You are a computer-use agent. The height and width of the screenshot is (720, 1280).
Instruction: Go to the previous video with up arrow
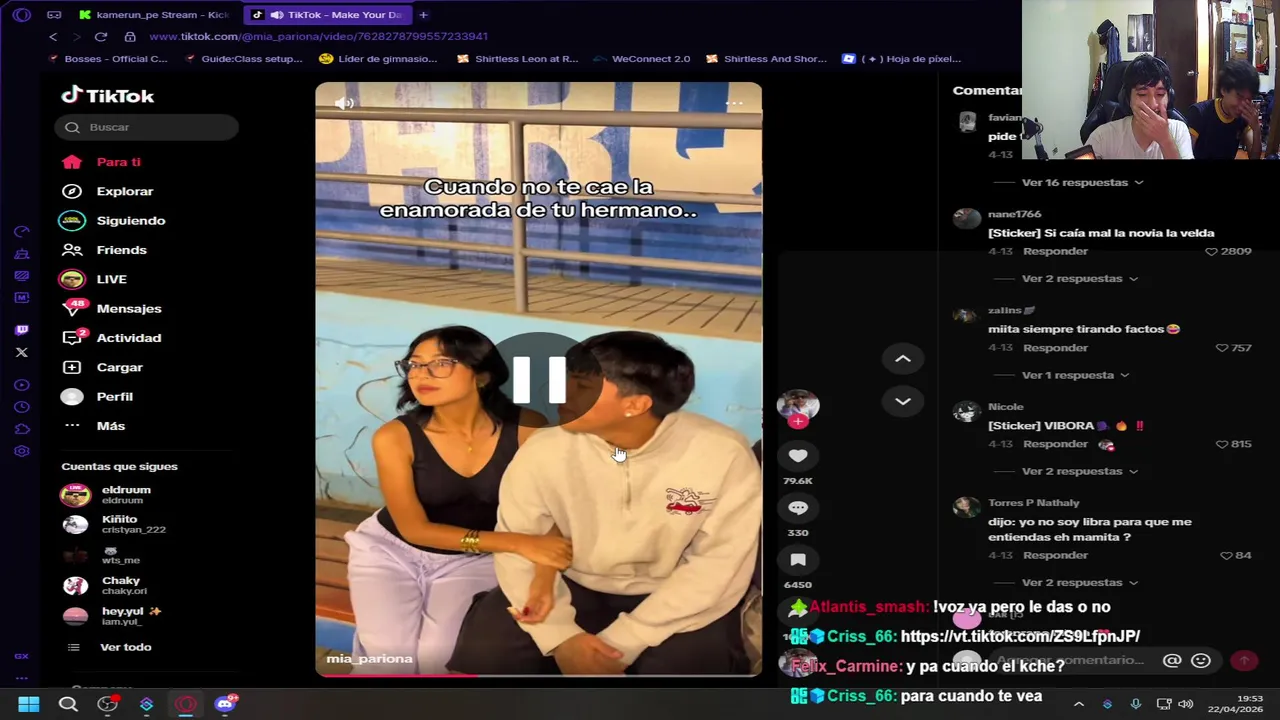tap(902, 359)
